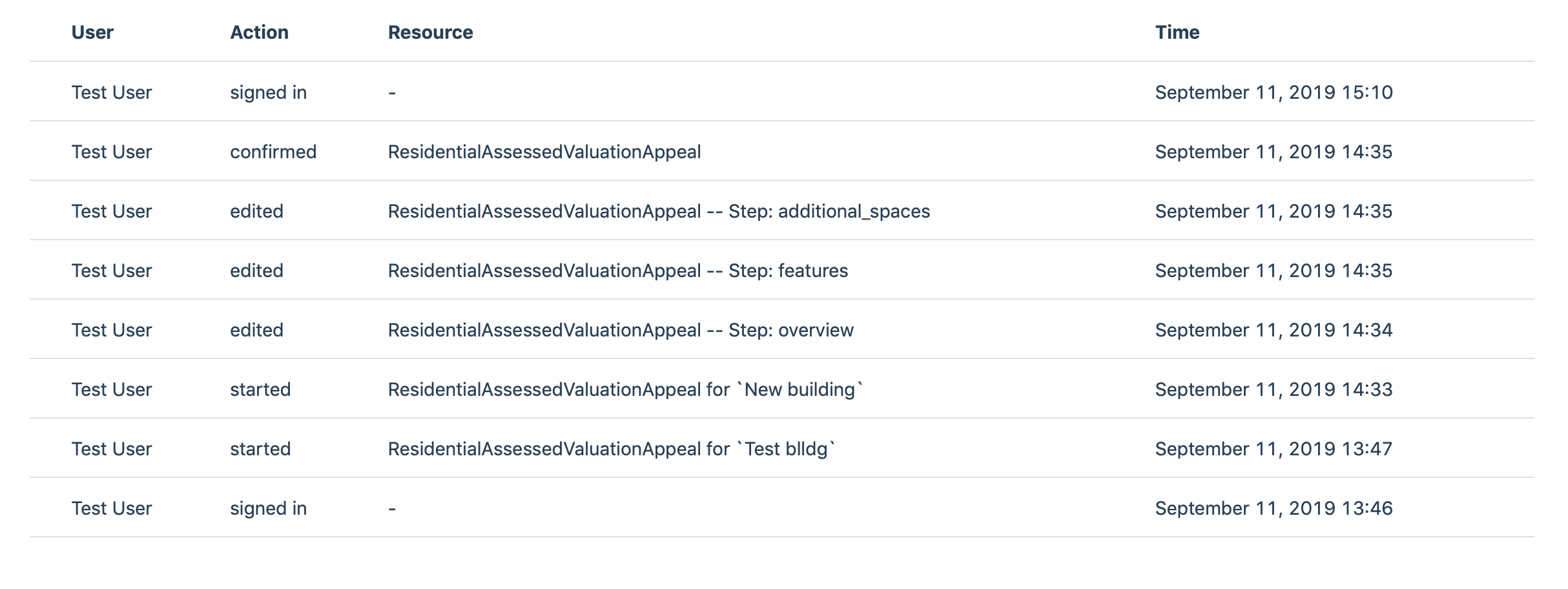Select the September 11, 2019 15:10 timestamp
The image size is (1568, 589).
pos(1274,92)
